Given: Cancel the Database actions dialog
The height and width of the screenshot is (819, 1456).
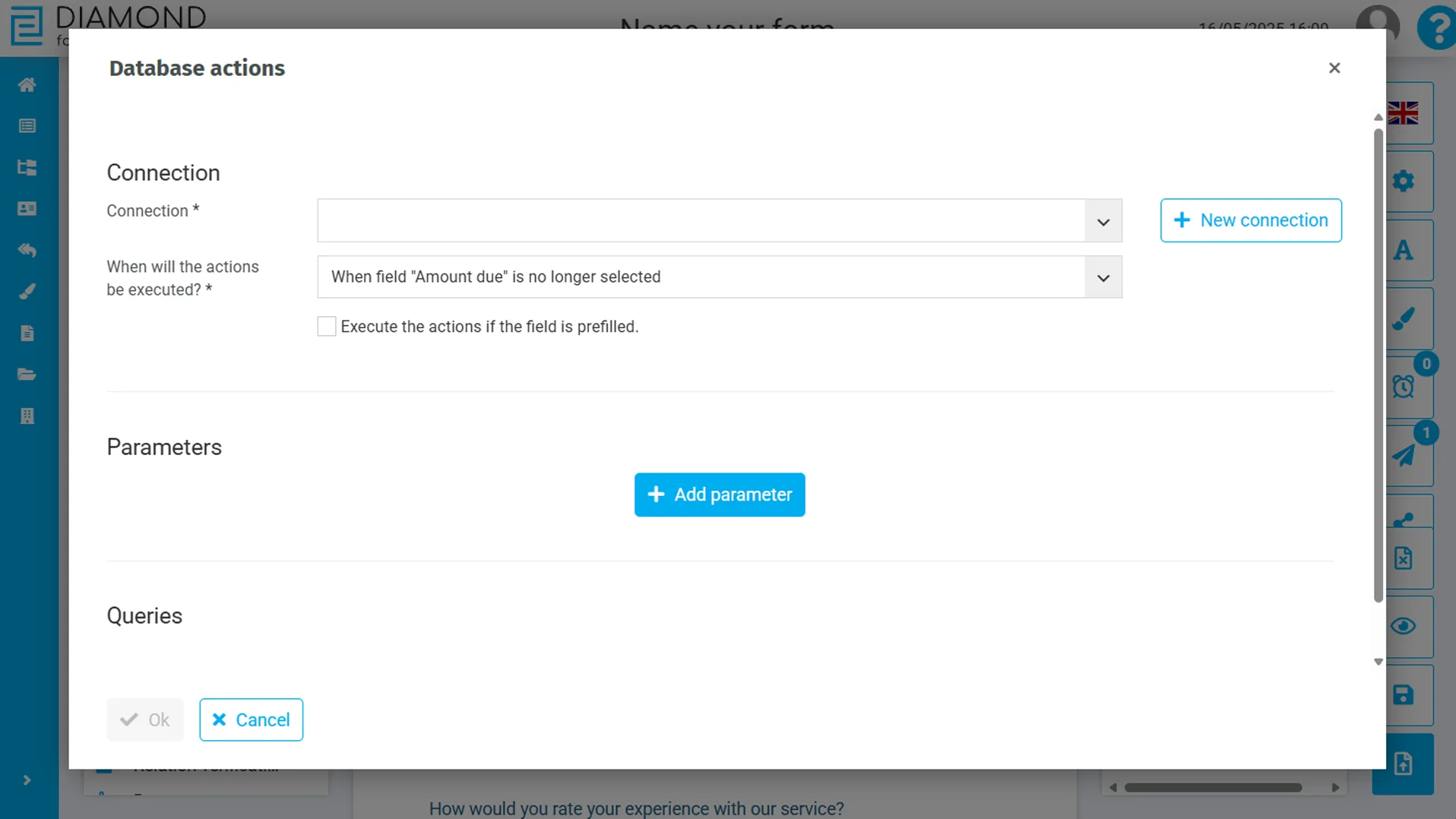Looking at the screenshot, I should click(251, 719).
